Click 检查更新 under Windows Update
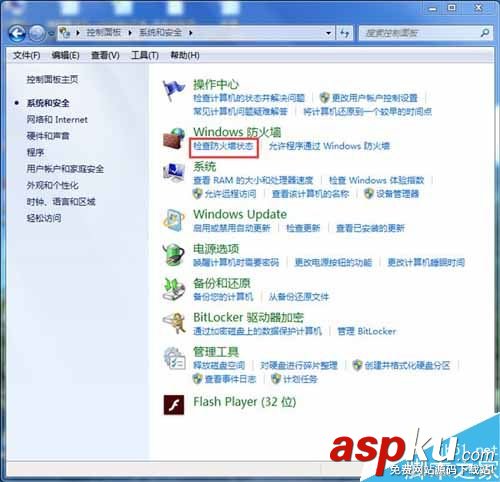The width and height of the screenshot is (500, 482). 303,228
